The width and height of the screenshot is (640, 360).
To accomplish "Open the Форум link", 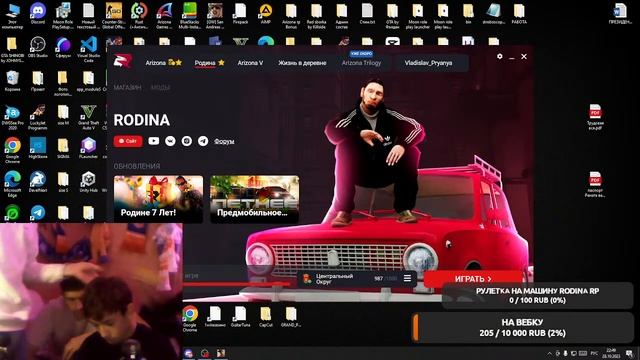I will [x=224, y=141].
